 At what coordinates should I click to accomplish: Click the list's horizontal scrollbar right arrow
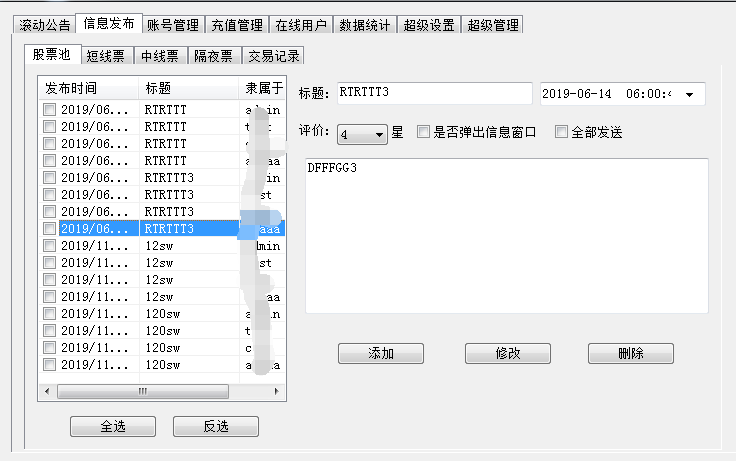pos(276,391)
